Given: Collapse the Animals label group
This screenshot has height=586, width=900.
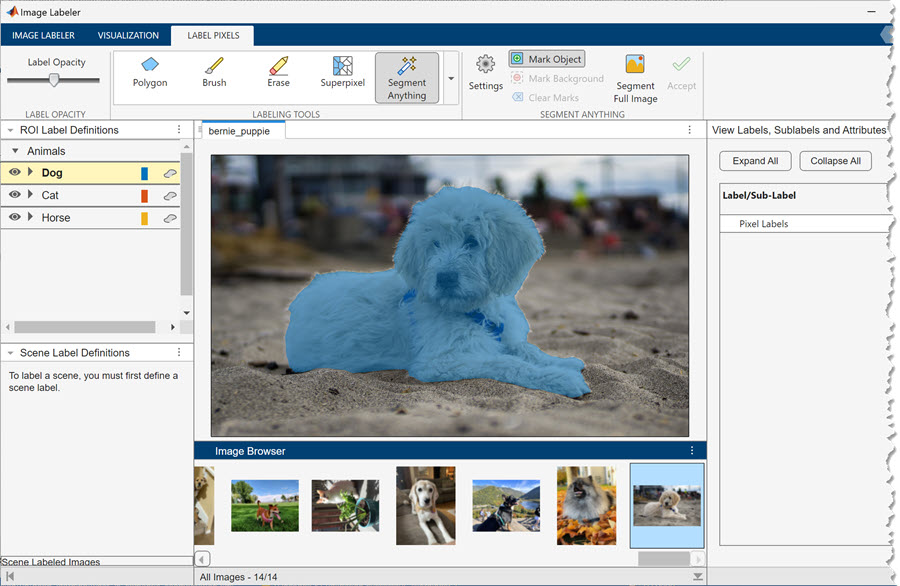Looking at the screenshot, I should coord(15,151).
